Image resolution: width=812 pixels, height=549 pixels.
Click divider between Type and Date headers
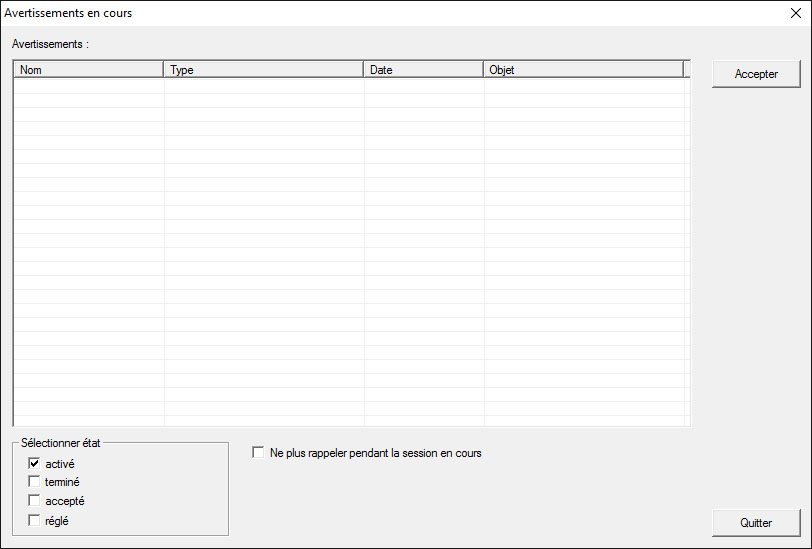point(363,70)
